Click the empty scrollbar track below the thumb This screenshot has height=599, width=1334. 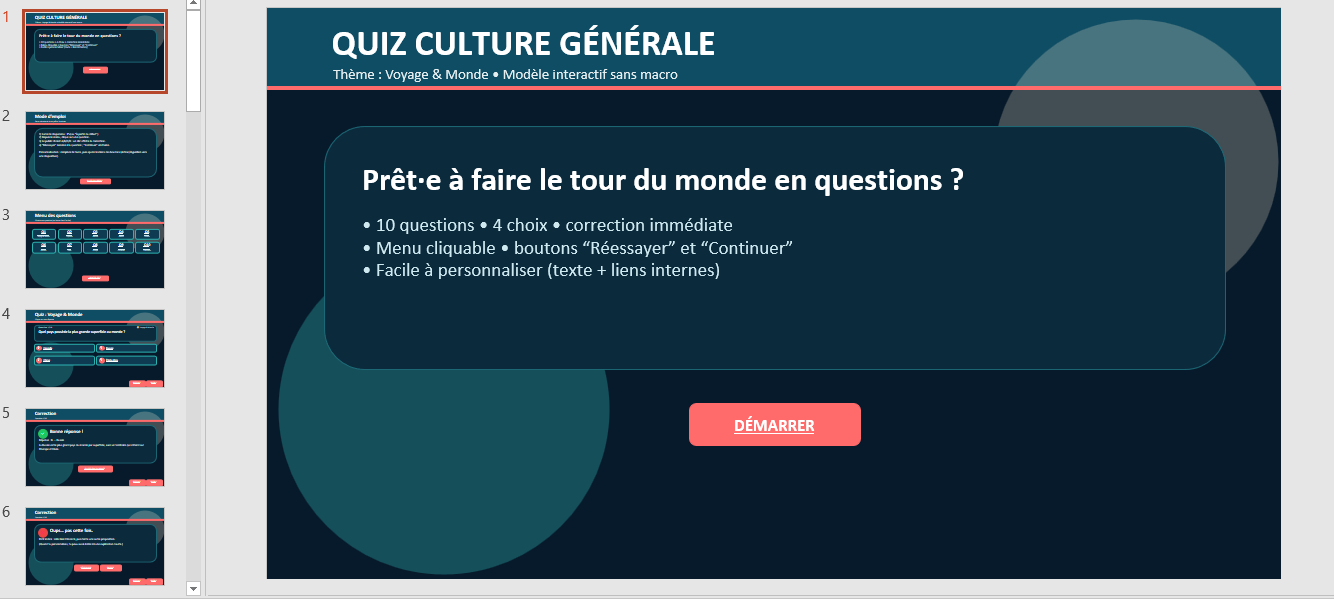pos(194,350)
